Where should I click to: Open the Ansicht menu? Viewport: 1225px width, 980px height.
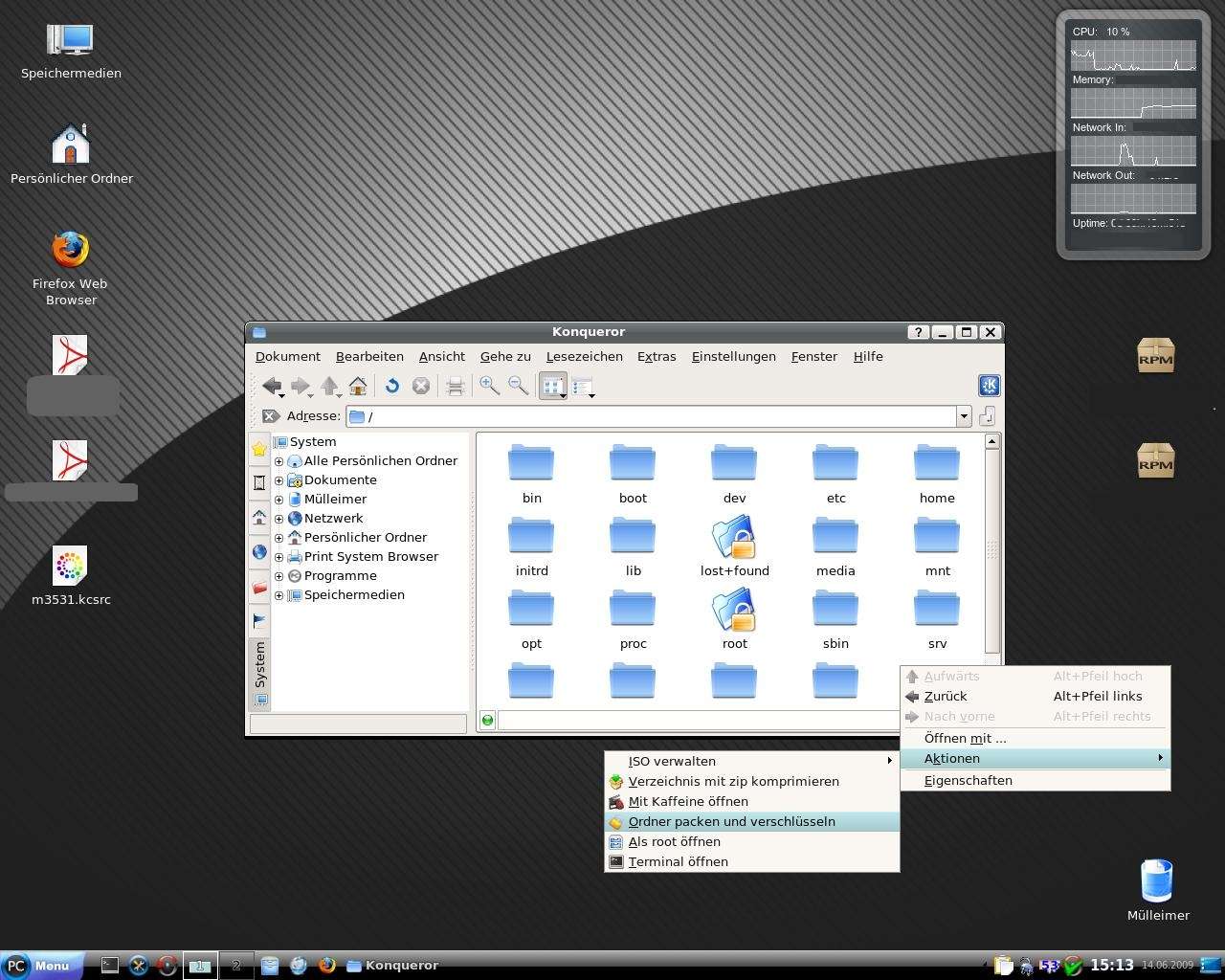pyautogui.click(x=442, y=356)
